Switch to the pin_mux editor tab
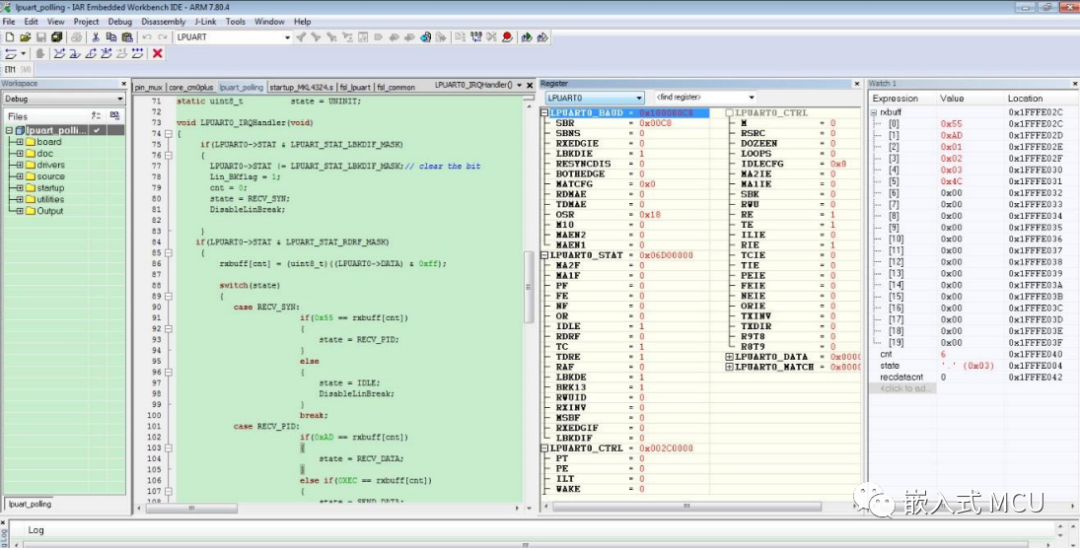This screenshot has width=1080, height=550. tap(149, 87)
